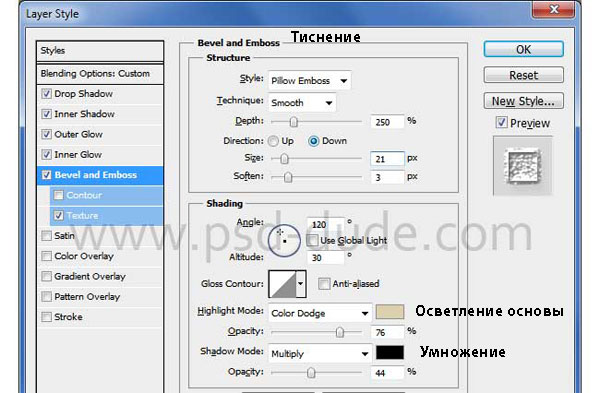
Task: Click the Highlight Opacity slider handle
Action: (339, 332)
